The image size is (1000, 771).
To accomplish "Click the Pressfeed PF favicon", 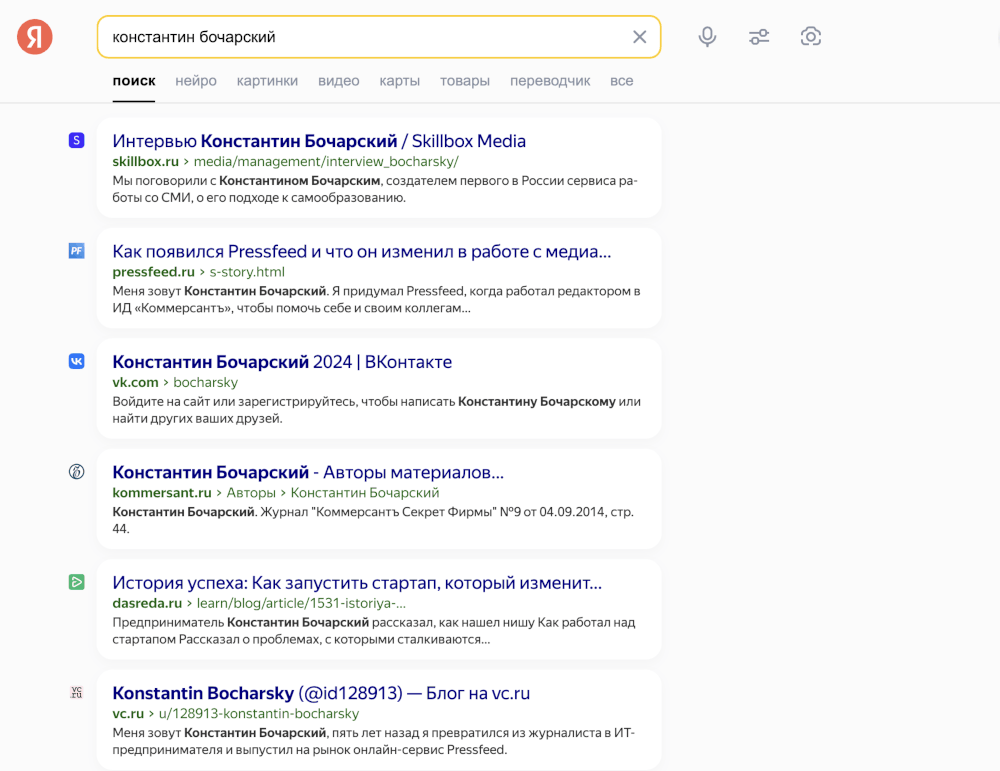I will (x=77, y=251).
